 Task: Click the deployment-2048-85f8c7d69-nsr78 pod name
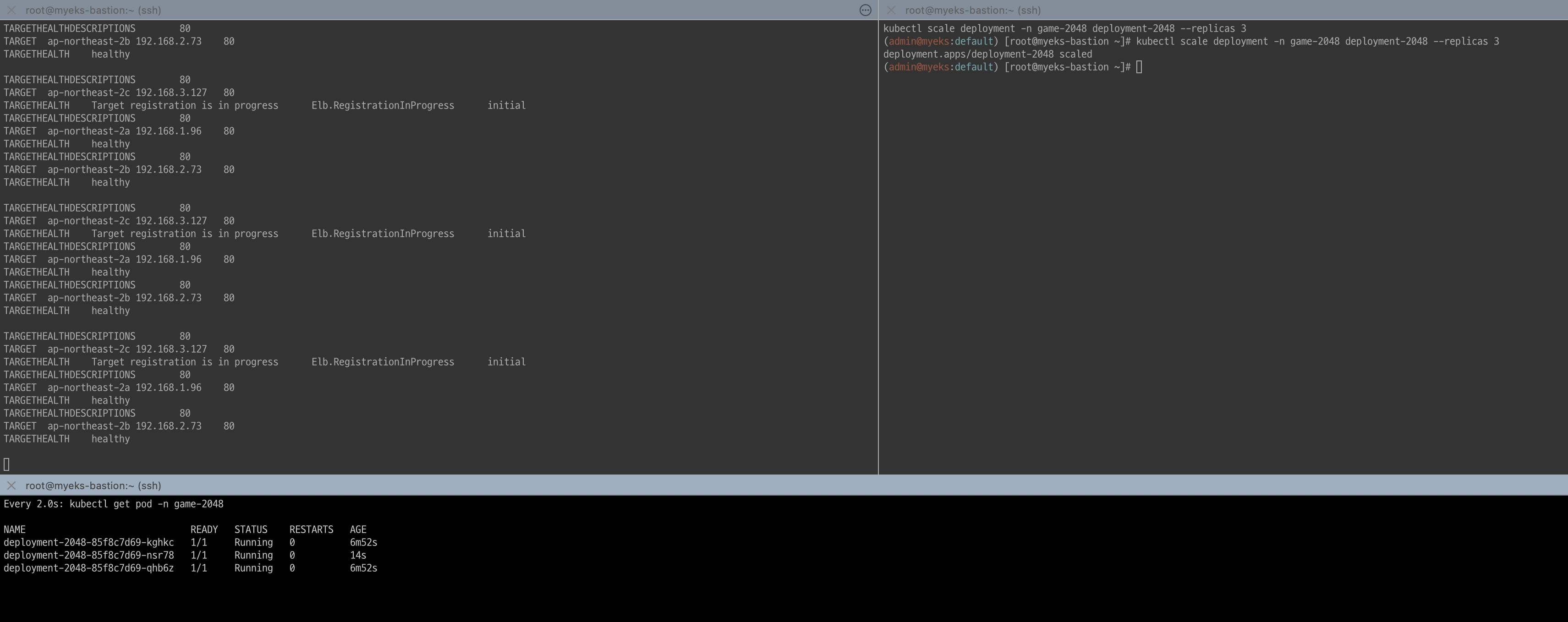[89, 556]
